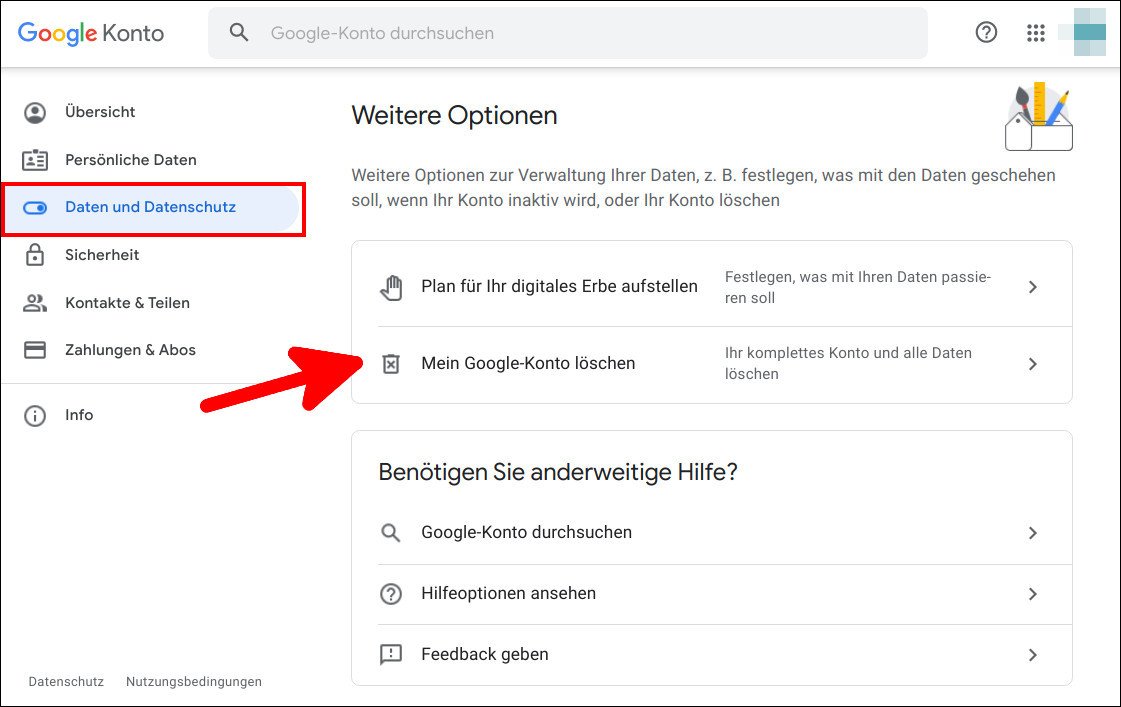Image resolution: width=1121 pixels, height=707 pixels.
Task: Open the Datenschutz footer link
Action: pos(66,682)
